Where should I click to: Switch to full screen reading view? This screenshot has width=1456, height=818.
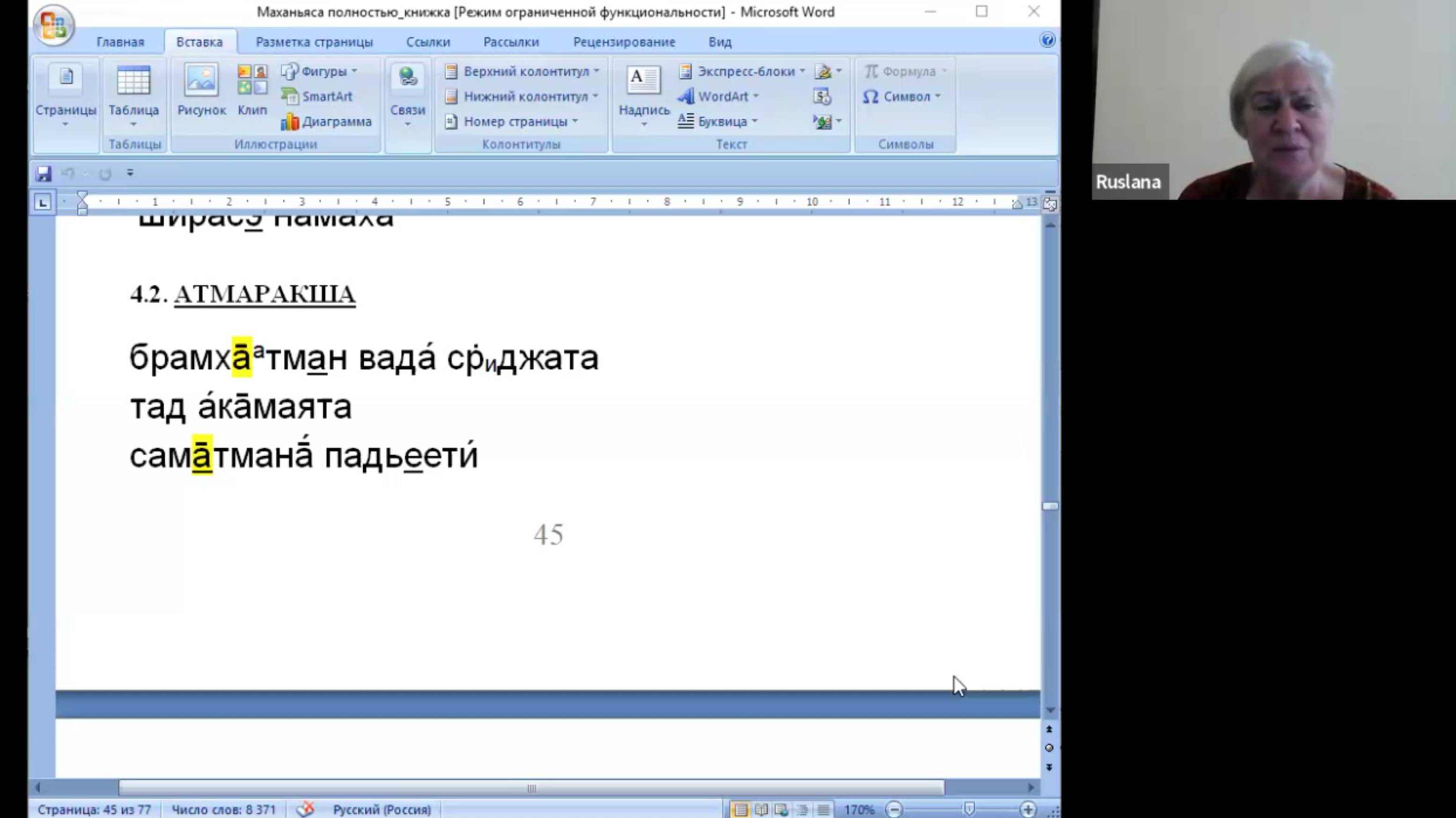point(761,809)
